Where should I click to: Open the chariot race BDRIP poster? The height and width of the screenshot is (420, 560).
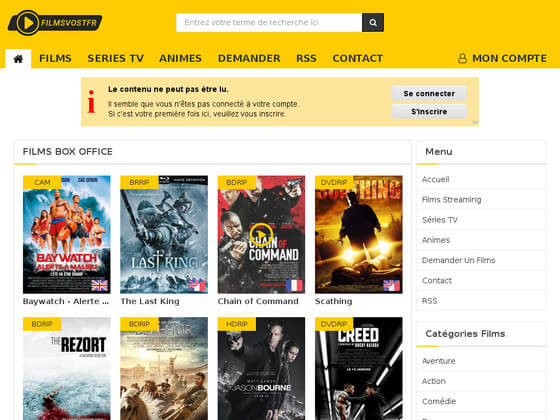[164, 369]
